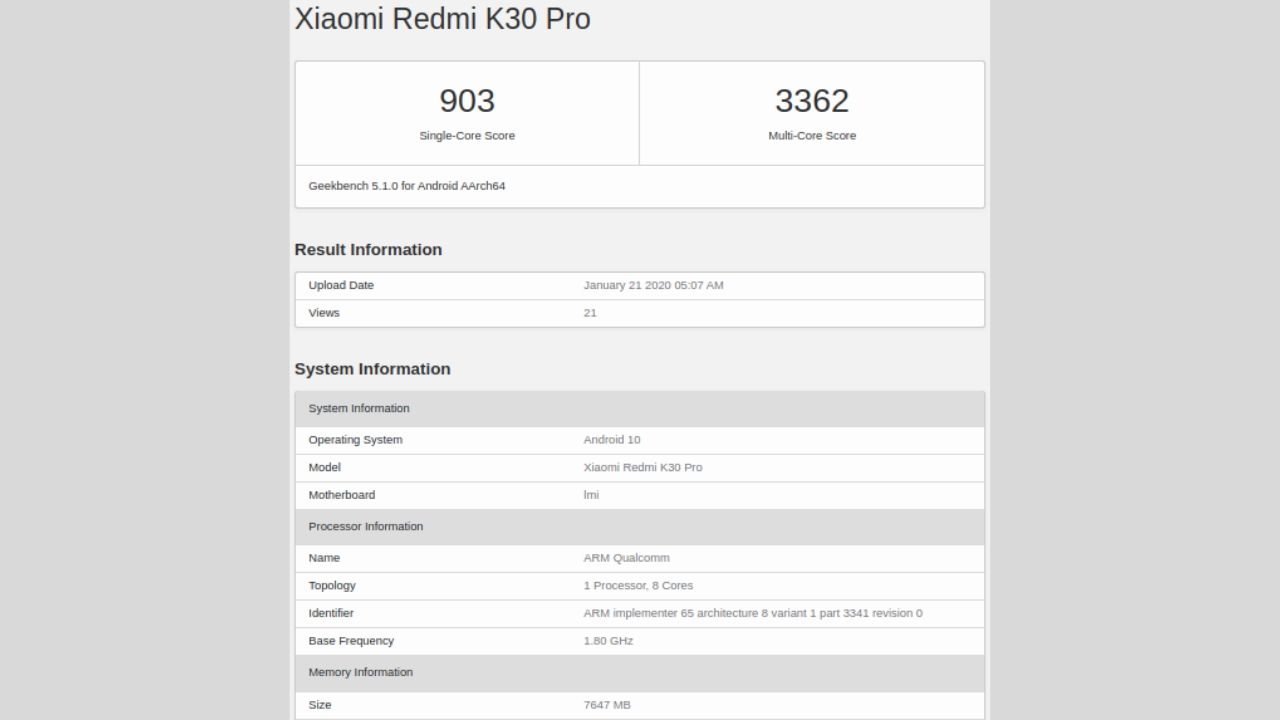This screenshot has width=1280, height=720.
Task: Select the 903 single-core score value
Action: coord(467,100)
